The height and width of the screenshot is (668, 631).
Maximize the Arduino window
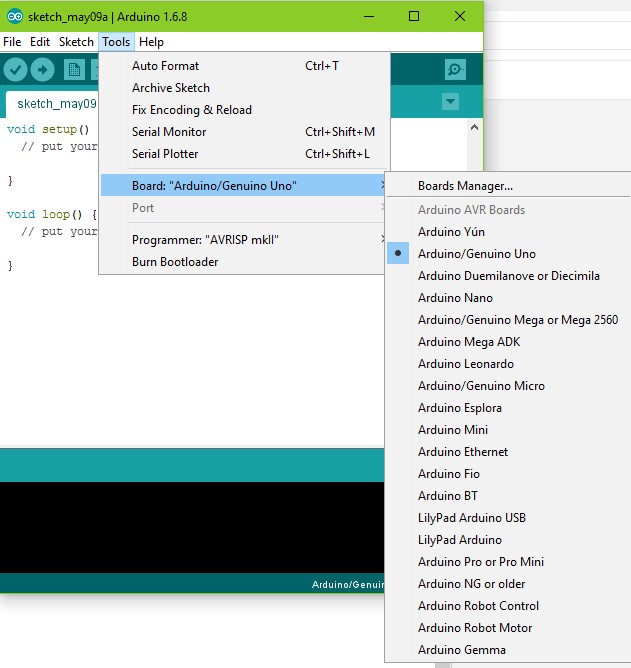click(414, 17)
